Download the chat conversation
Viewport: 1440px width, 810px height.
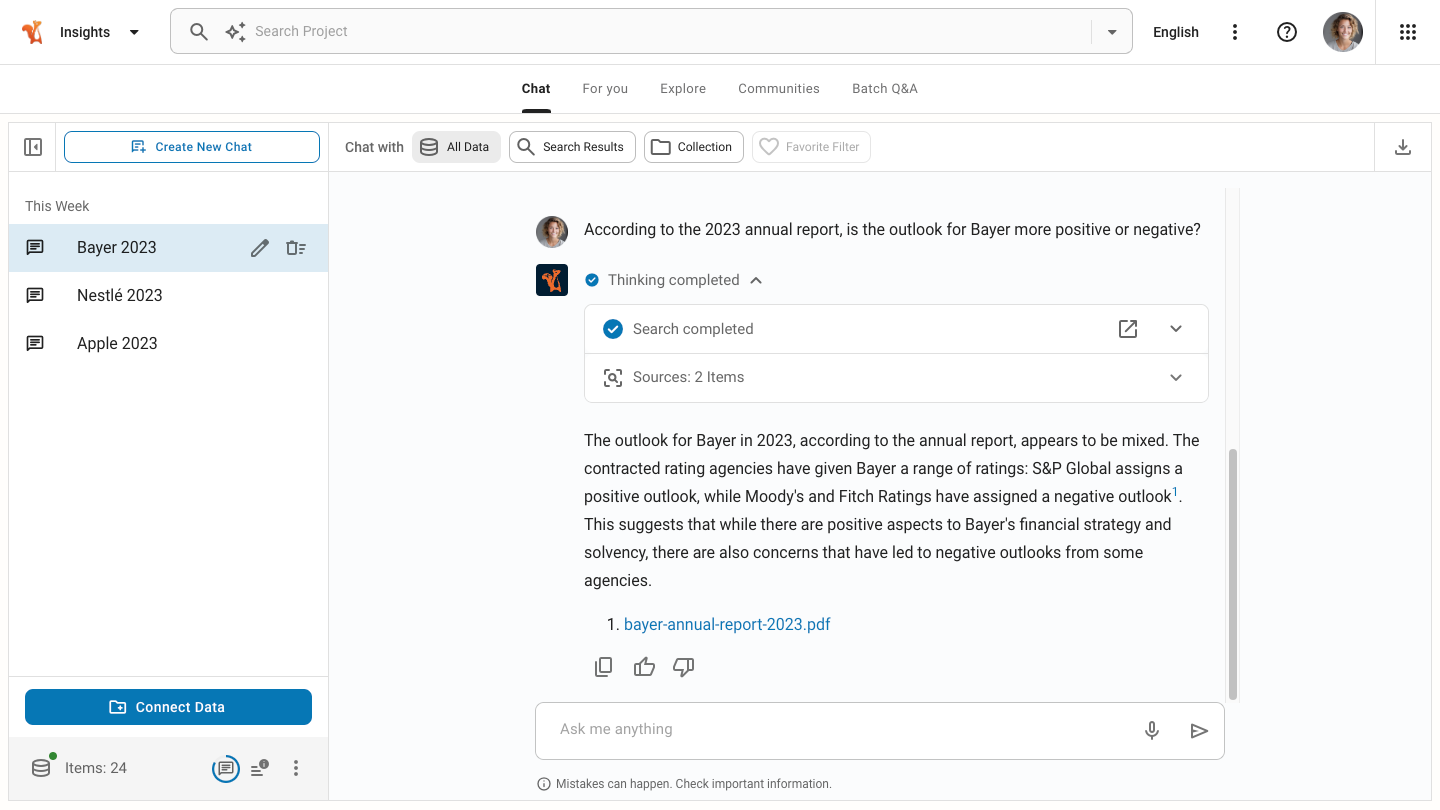click(x=1403, y=147)
